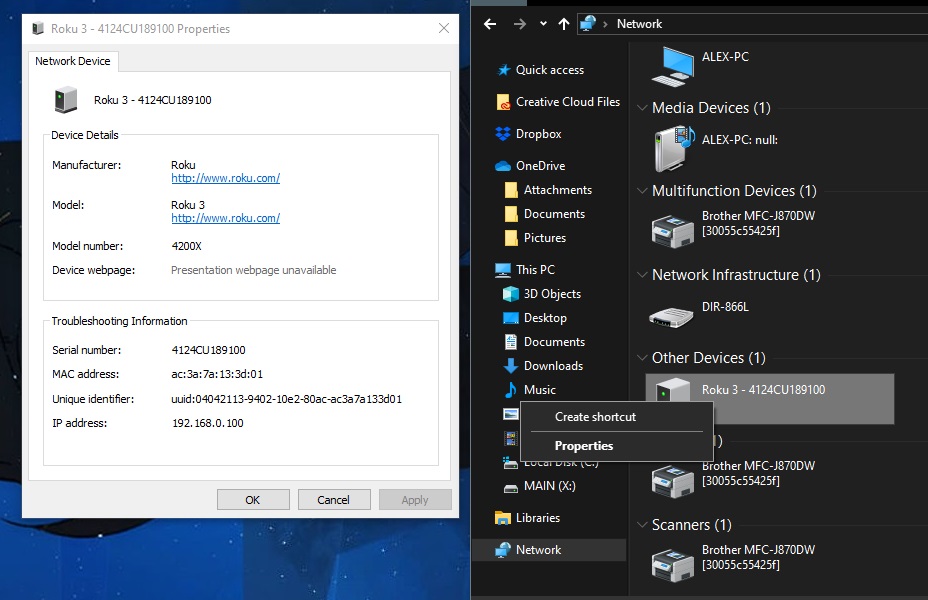Screen dimensions: 928x600
Task: Open the Dropbox icon in the sidebar
Action: coord(503,134)
